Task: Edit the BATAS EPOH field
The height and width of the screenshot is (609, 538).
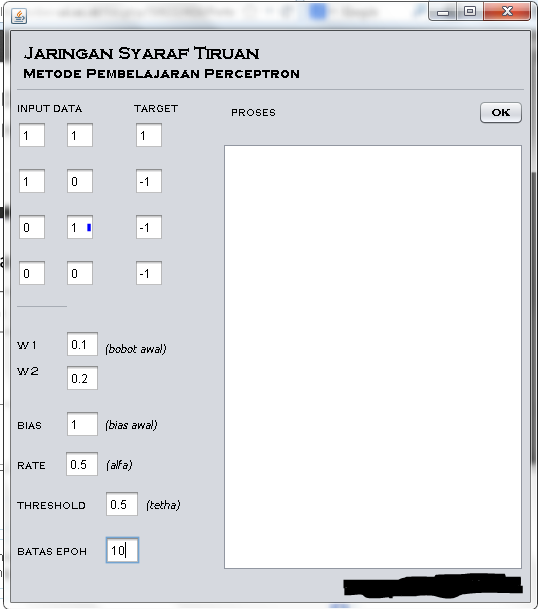Action: [x=122, y=550]
